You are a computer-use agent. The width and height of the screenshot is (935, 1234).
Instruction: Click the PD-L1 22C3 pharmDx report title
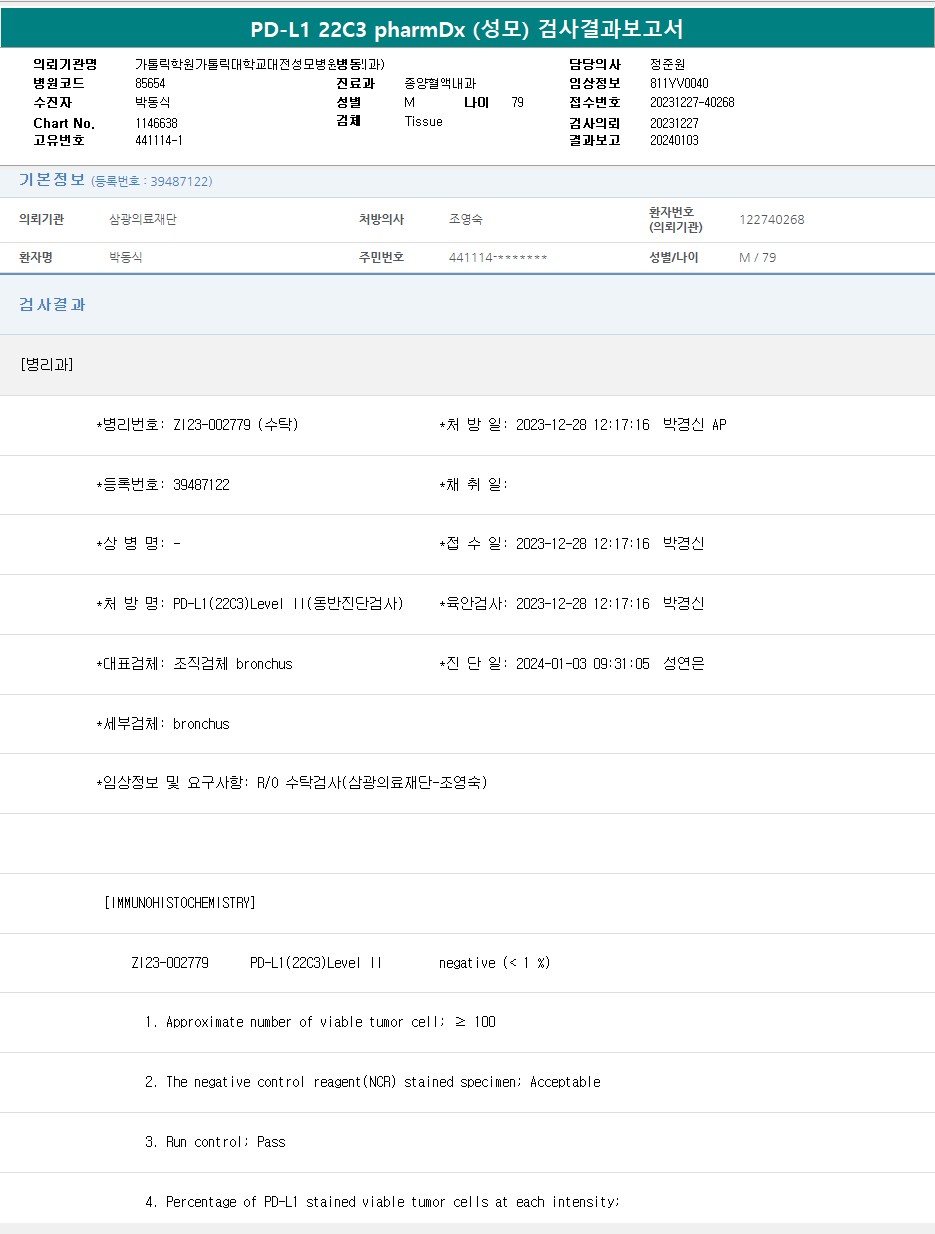(x=467, y=29)
